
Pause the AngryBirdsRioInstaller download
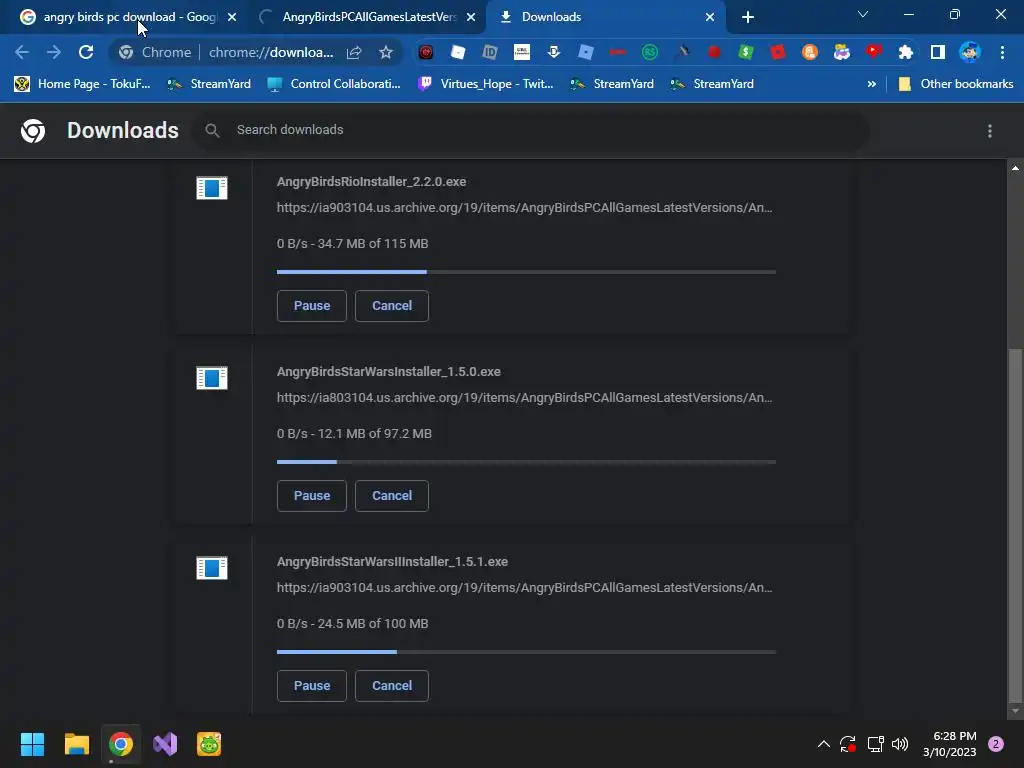pos(312,306)
